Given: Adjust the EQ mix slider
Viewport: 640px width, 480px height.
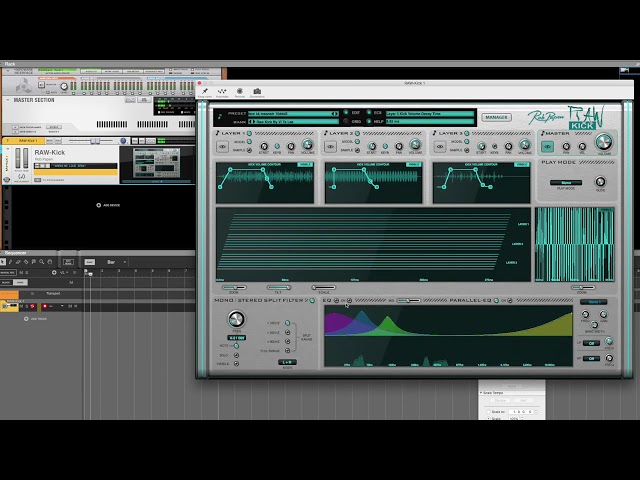Looking at the screenshot, I should pyautogui.click(x=408, y=300).
